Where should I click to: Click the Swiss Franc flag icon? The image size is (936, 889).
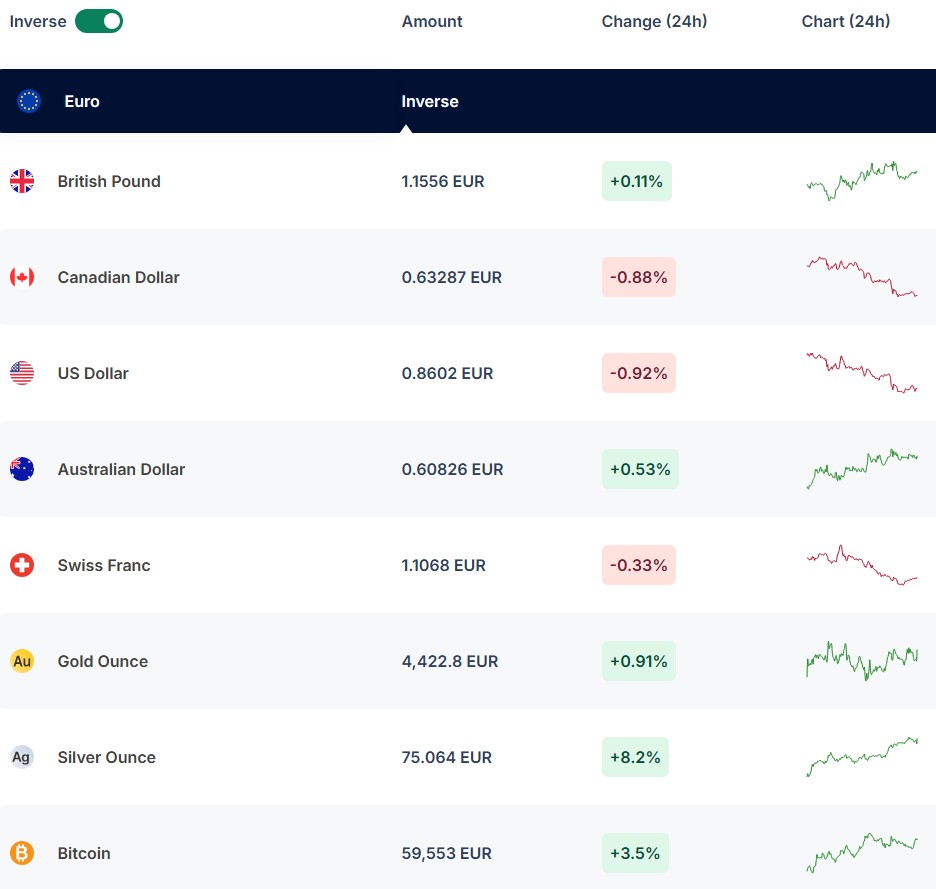pos(22,565)
